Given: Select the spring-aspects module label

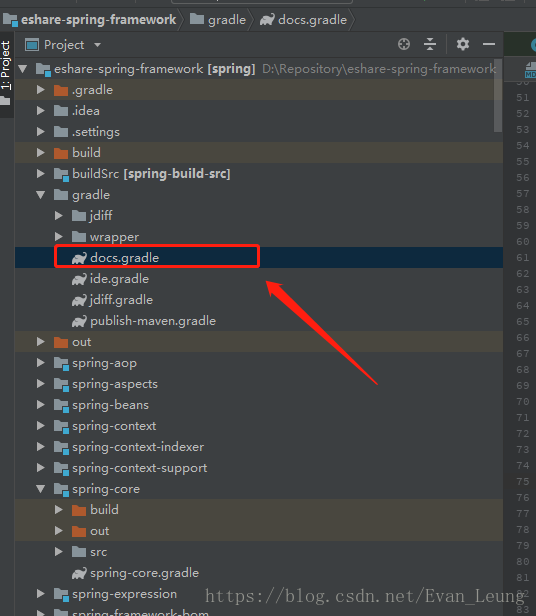Looking at the screenshot, I should tap(115, 384).
